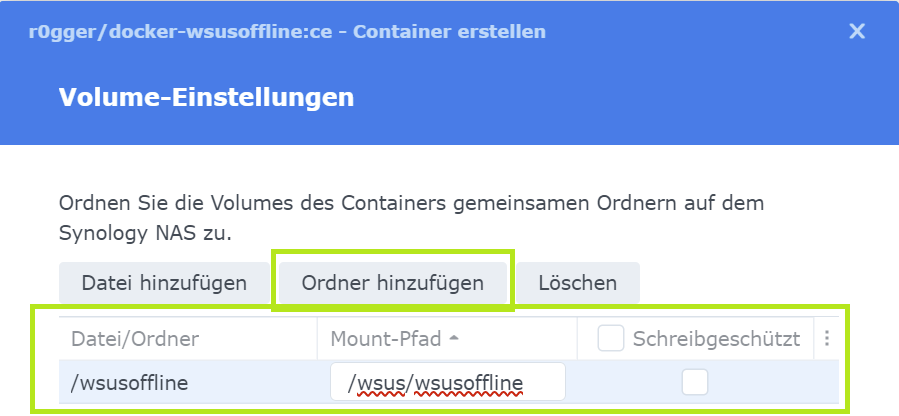Viewport: 899px width, 416px height.
Task: Click the Volume-Einstellungen heading
Action: coord(206,97)
